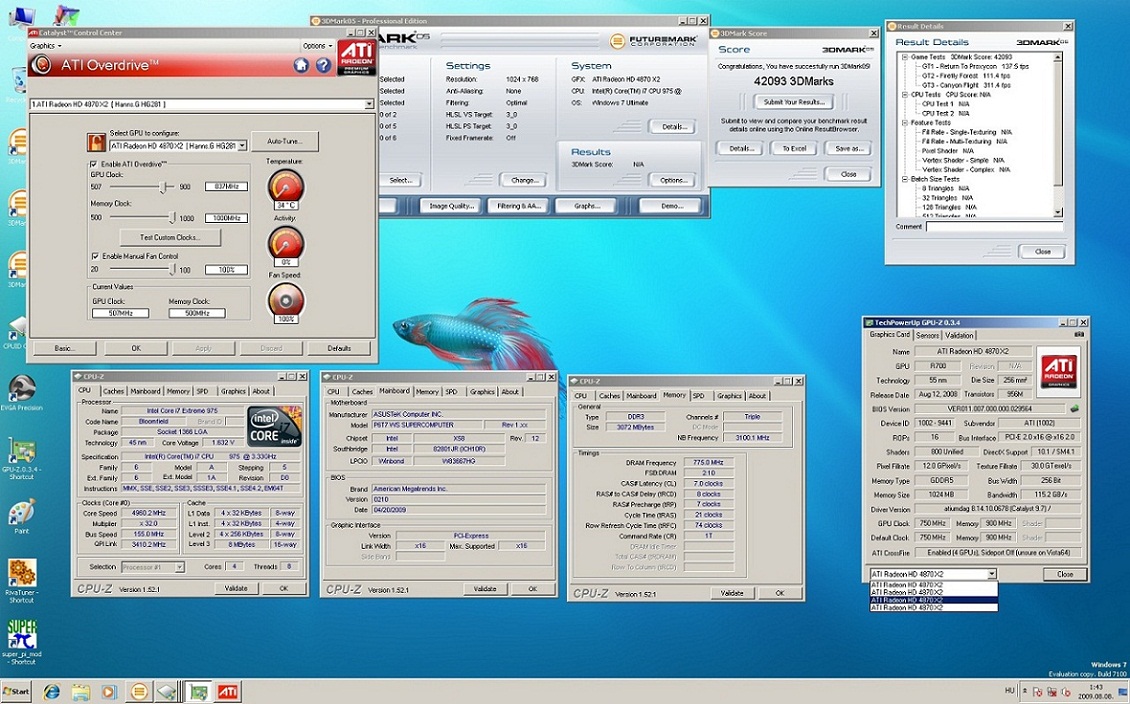Click the Comment field in Result Details
1130x704 pixels.
994,226
